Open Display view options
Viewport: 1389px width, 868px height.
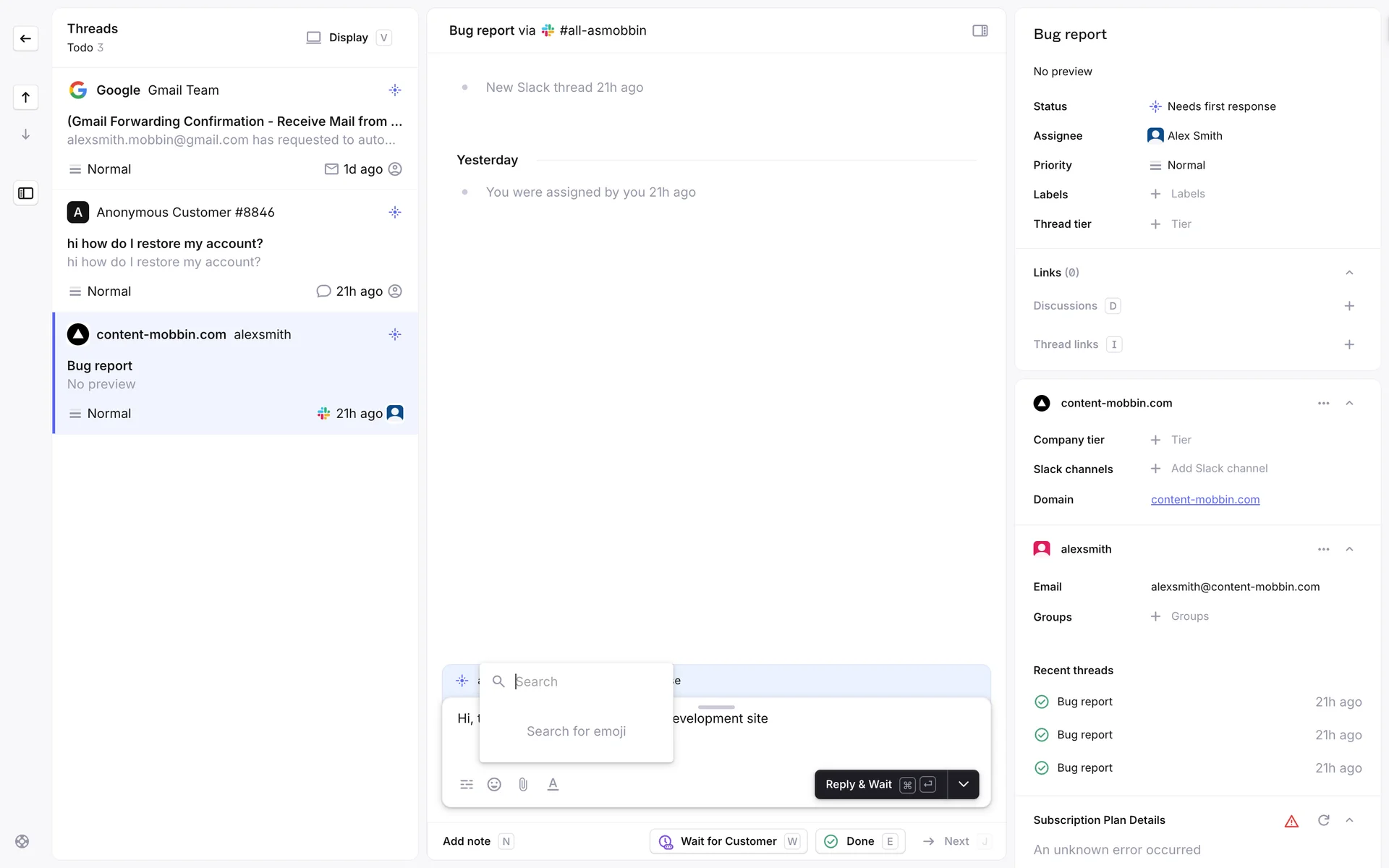348,38
